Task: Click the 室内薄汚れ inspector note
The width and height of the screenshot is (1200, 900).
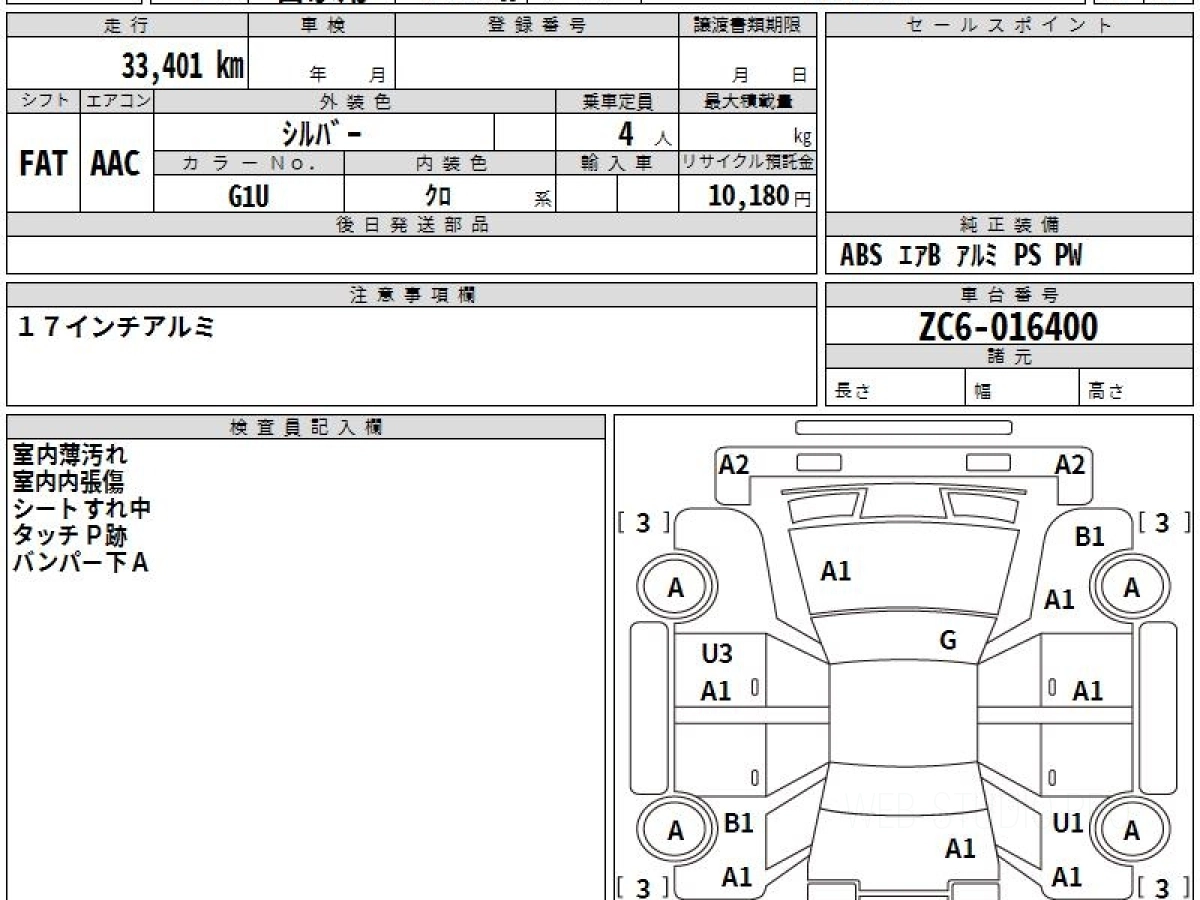Action: point(70,455)
